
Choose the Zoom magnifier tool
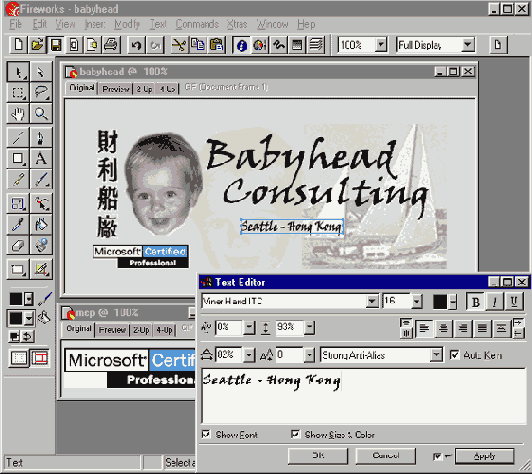pyautogui.click(x=41, y=114)
